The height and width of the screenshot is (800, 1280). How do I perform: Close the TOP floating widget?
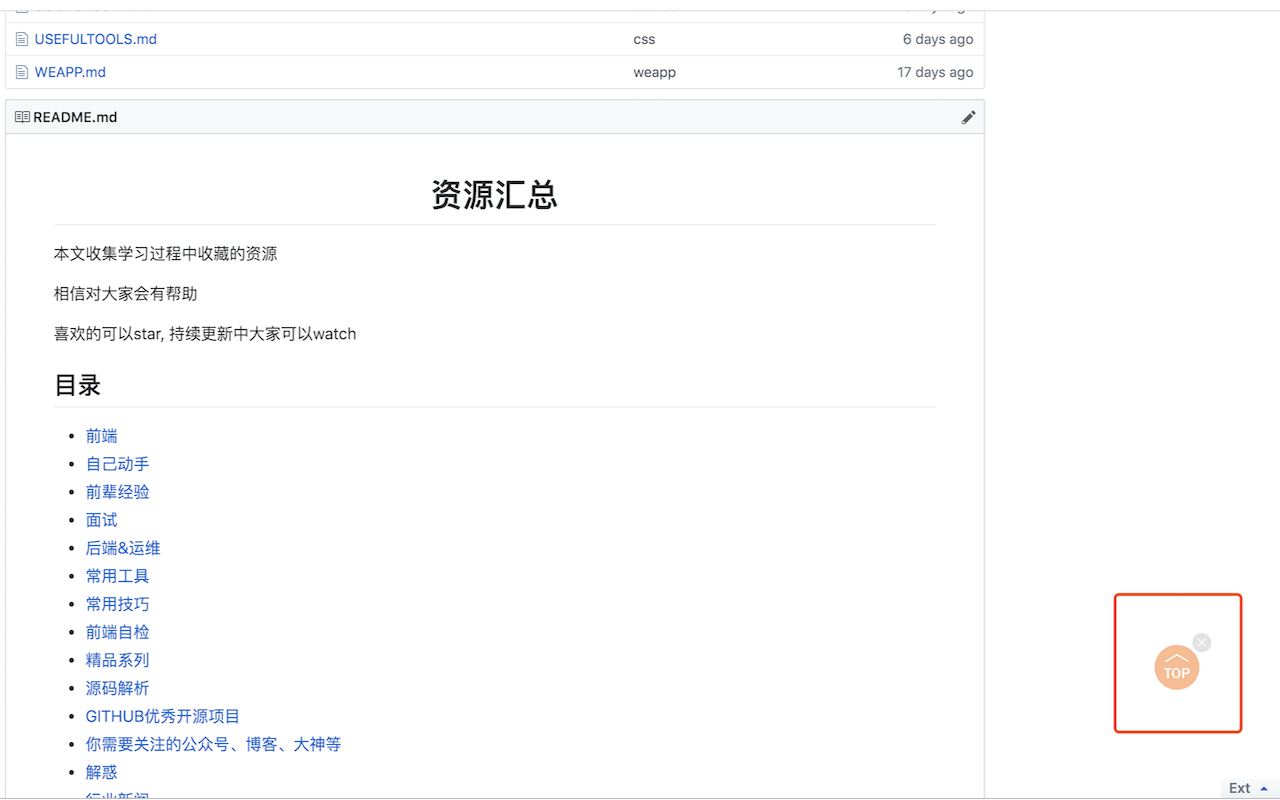point(1202,643)
